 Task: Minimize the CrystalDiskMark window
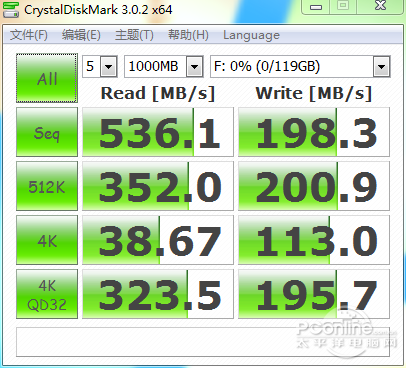click(x=316, y=7)
